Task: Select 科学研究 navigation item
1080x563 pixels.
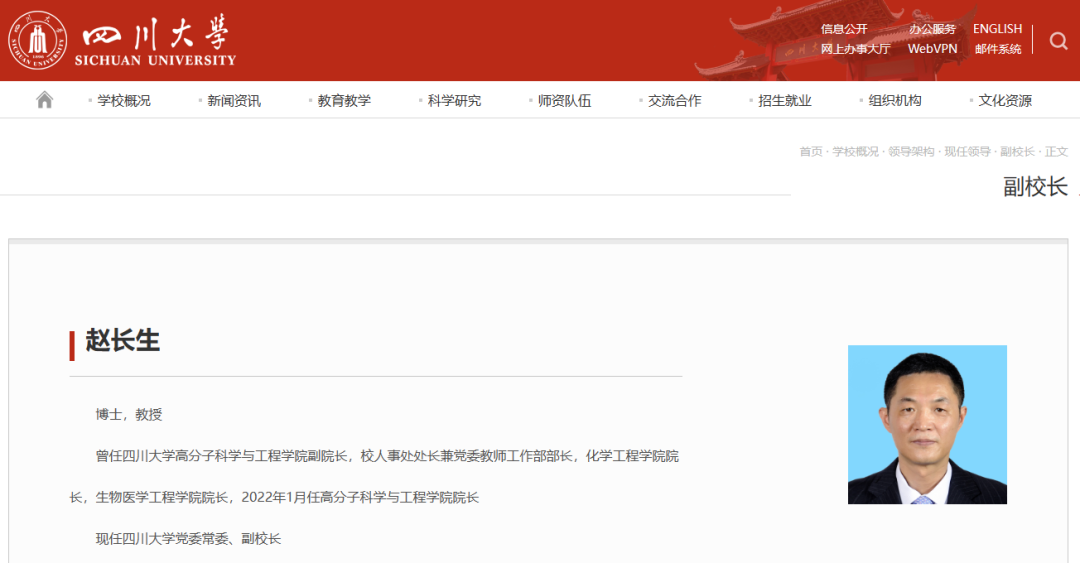Action: [454, 101]
